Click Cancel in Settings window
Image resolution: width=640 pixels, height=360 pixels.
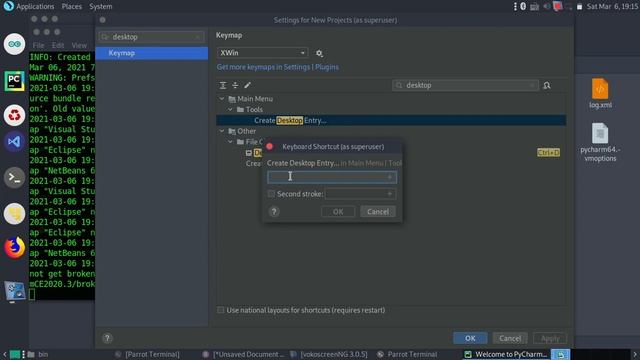pos(510,338)
